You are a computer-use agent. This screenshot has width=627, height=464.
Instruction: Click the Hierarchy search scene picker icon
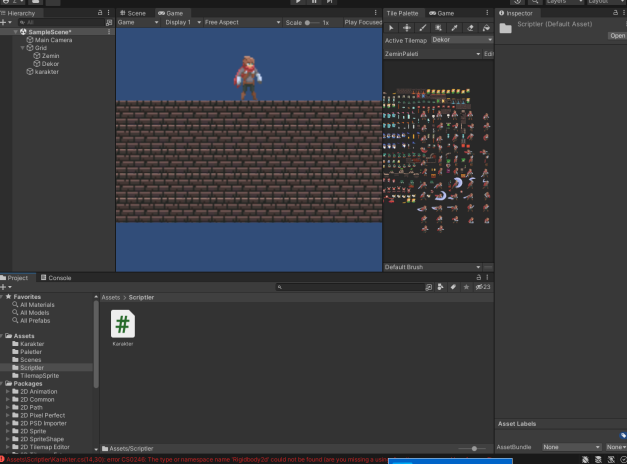pyautogui.click(x=109, y=22)
